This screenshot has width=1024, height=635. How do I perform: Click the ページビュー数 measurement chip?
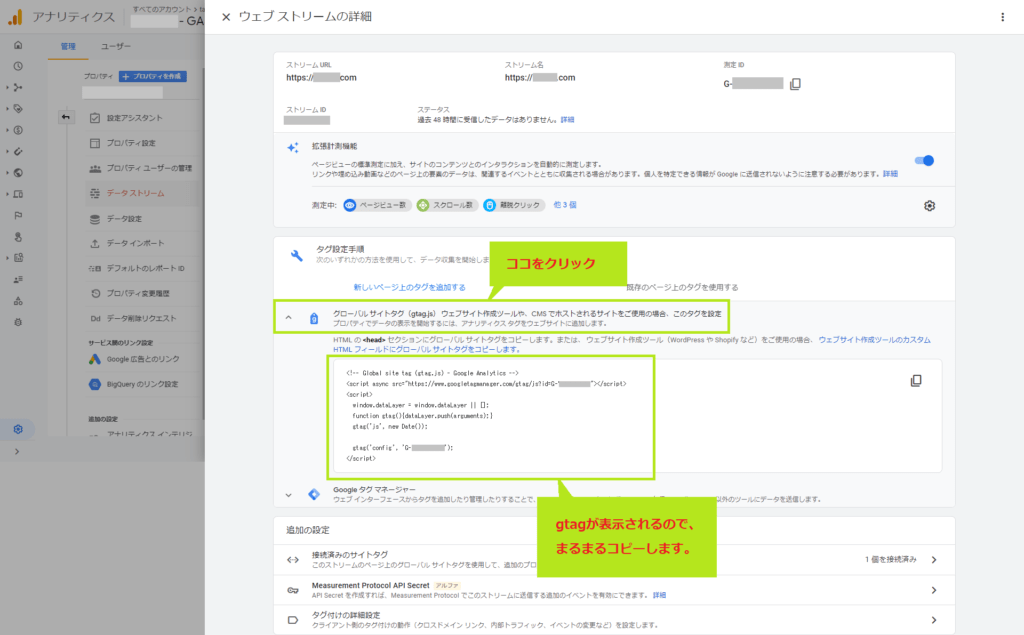pos(377,205)
